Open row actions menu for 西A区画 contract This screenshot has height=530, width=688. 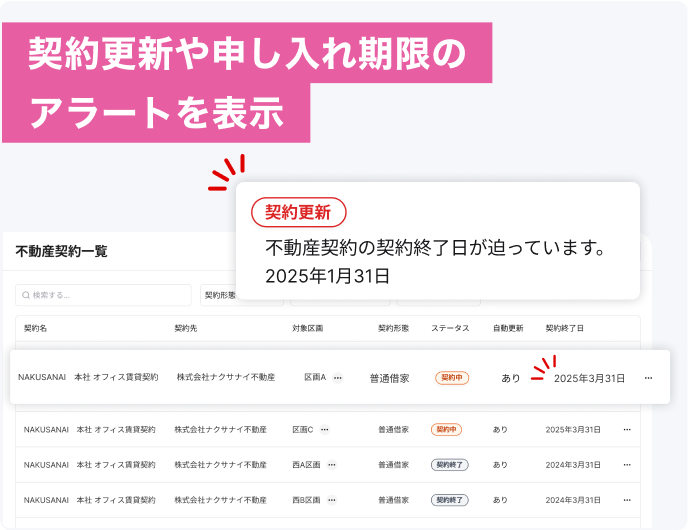point(627,465)
